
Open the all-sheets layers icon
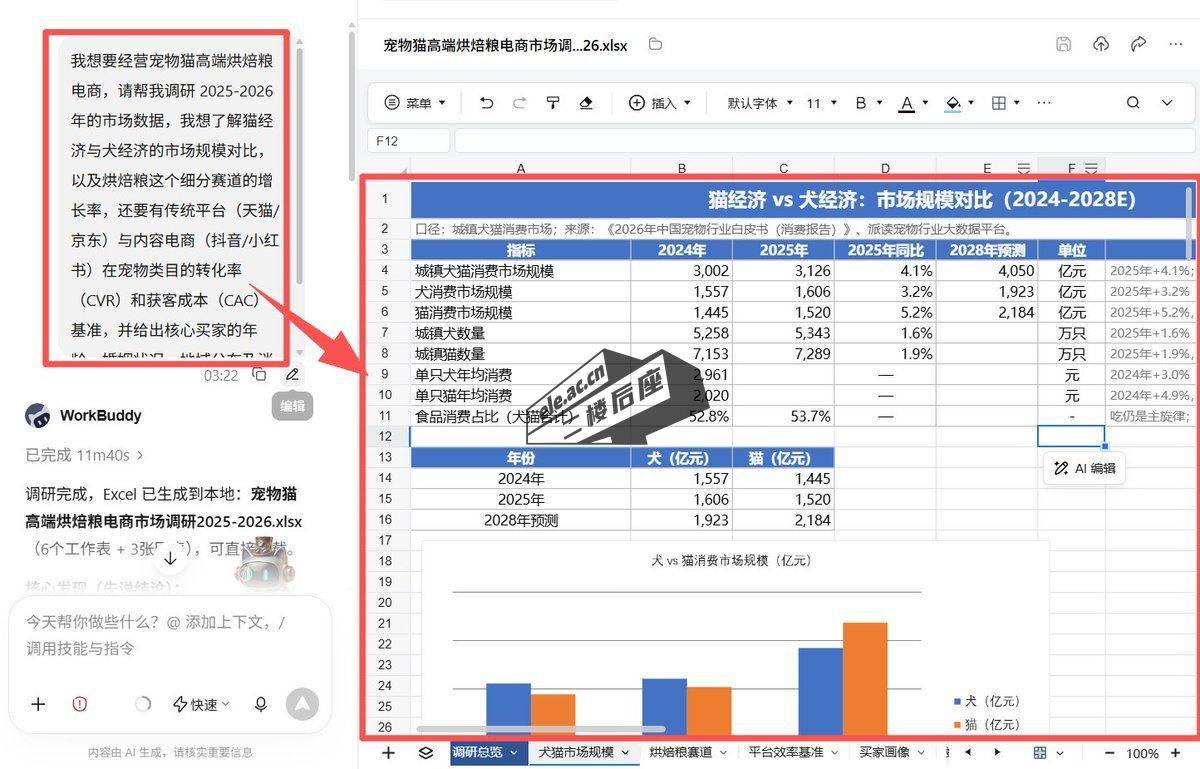click(x=426, y=752)
